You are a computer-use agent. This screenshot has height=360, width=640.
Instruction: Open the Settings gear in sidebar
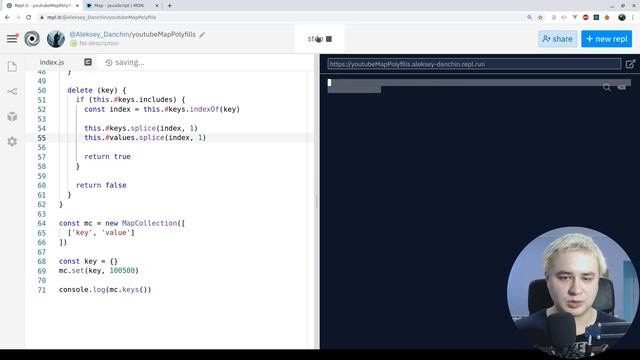(x=12, y=142)
